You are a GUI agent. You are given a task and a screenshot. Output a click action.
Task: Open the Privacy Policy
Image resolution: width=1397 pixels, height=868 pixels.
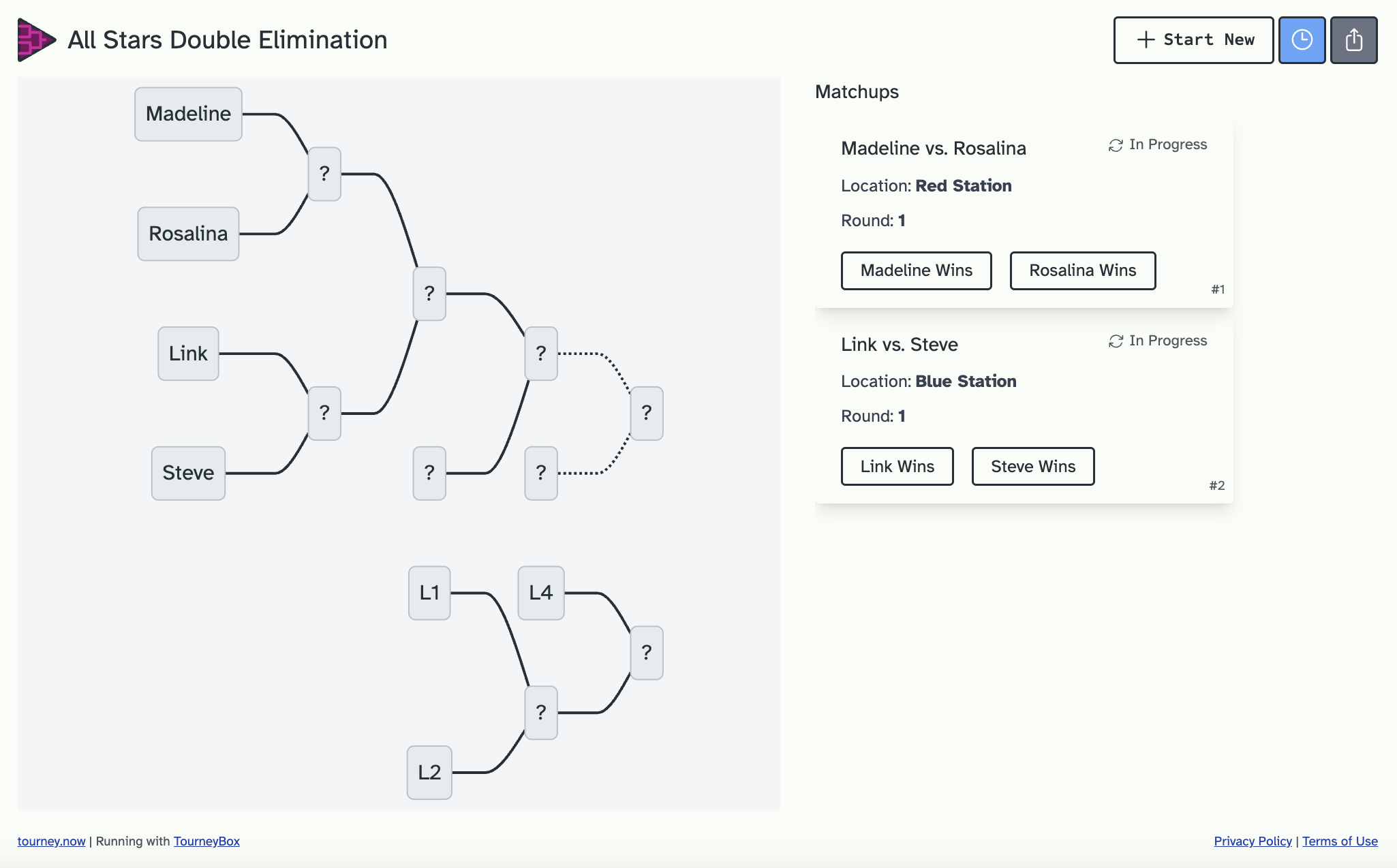[x=1252, y=841]
